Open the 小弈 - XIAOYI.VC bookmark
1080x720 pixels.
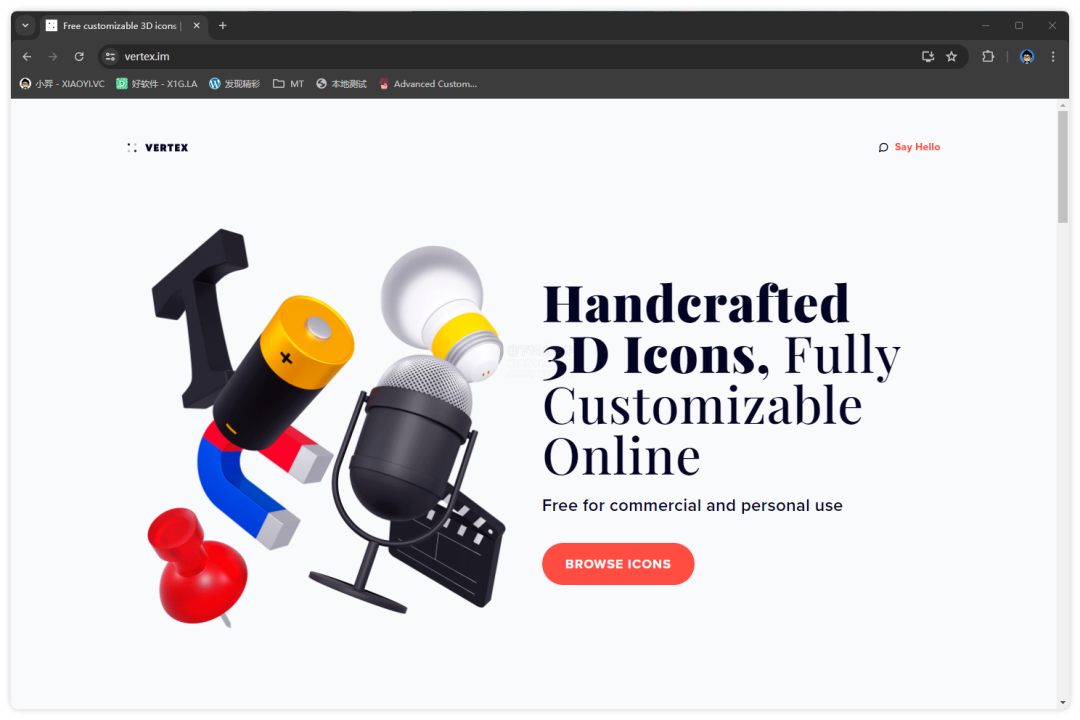click(62, 84)
